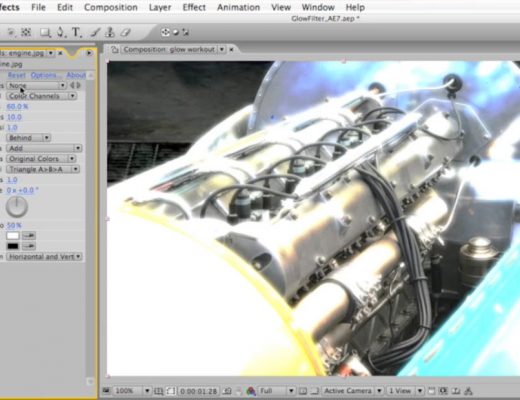This screenshot has width=520, height=400.
Task: Click the view axis mode icon
Action: pos(186,32)
